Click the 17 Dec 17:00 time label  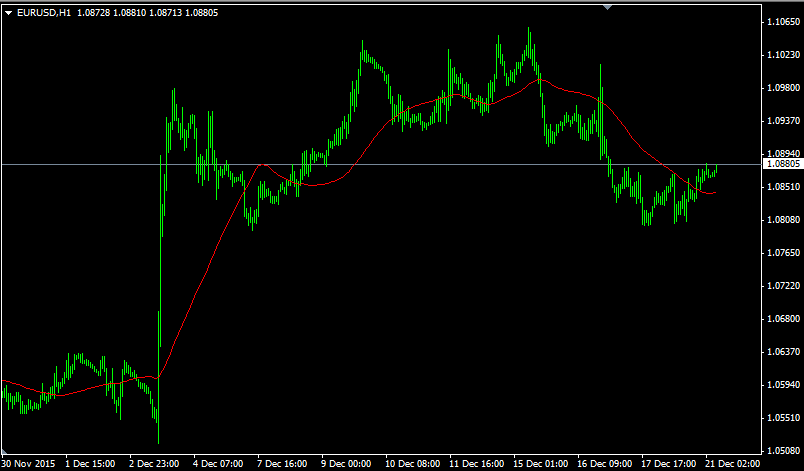tap(670, 464)
